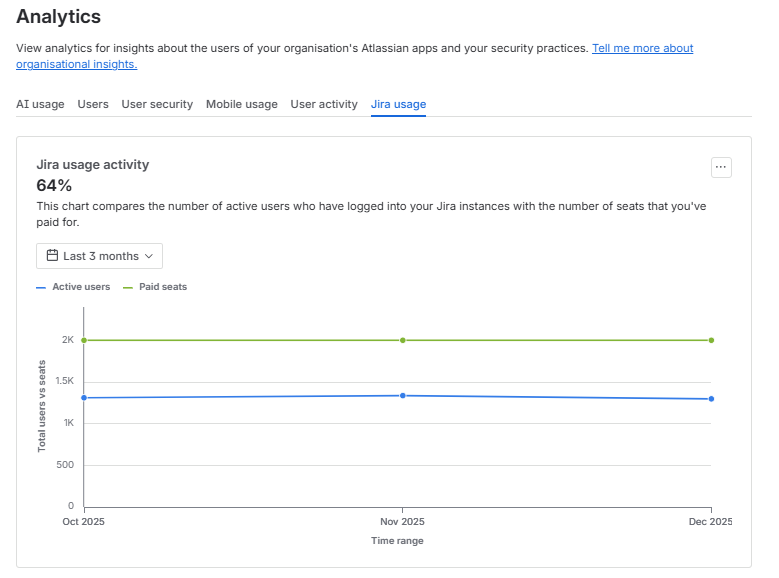The height and width of the screenshot is (578, 779).
Task: Click the 500 y-axis label
Action: click(x=65, y=465)
